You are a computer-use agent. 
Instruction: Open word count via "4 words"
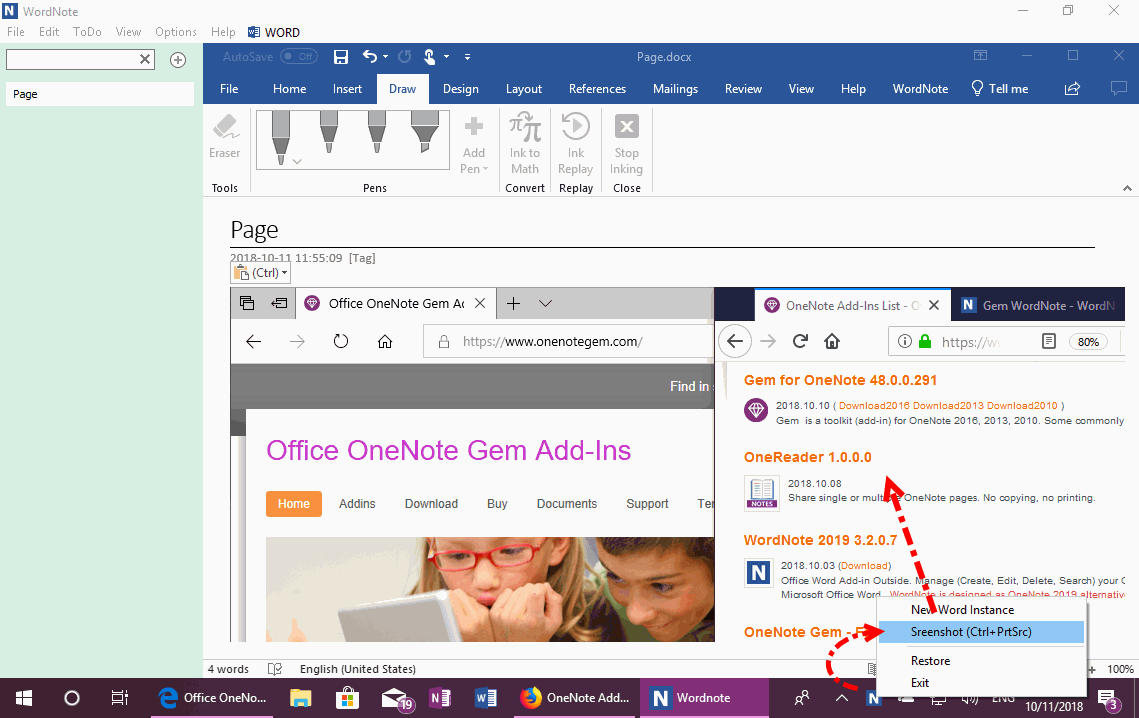[x=228, y=669]
